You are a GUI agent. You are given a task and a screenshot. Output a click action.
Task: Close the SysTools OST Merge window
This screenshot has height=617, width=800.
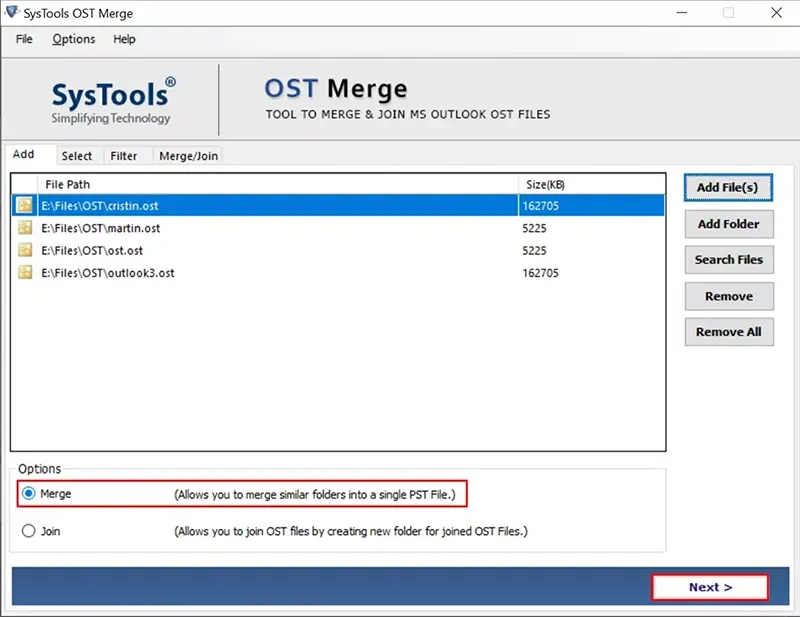(x=777, y=13)
